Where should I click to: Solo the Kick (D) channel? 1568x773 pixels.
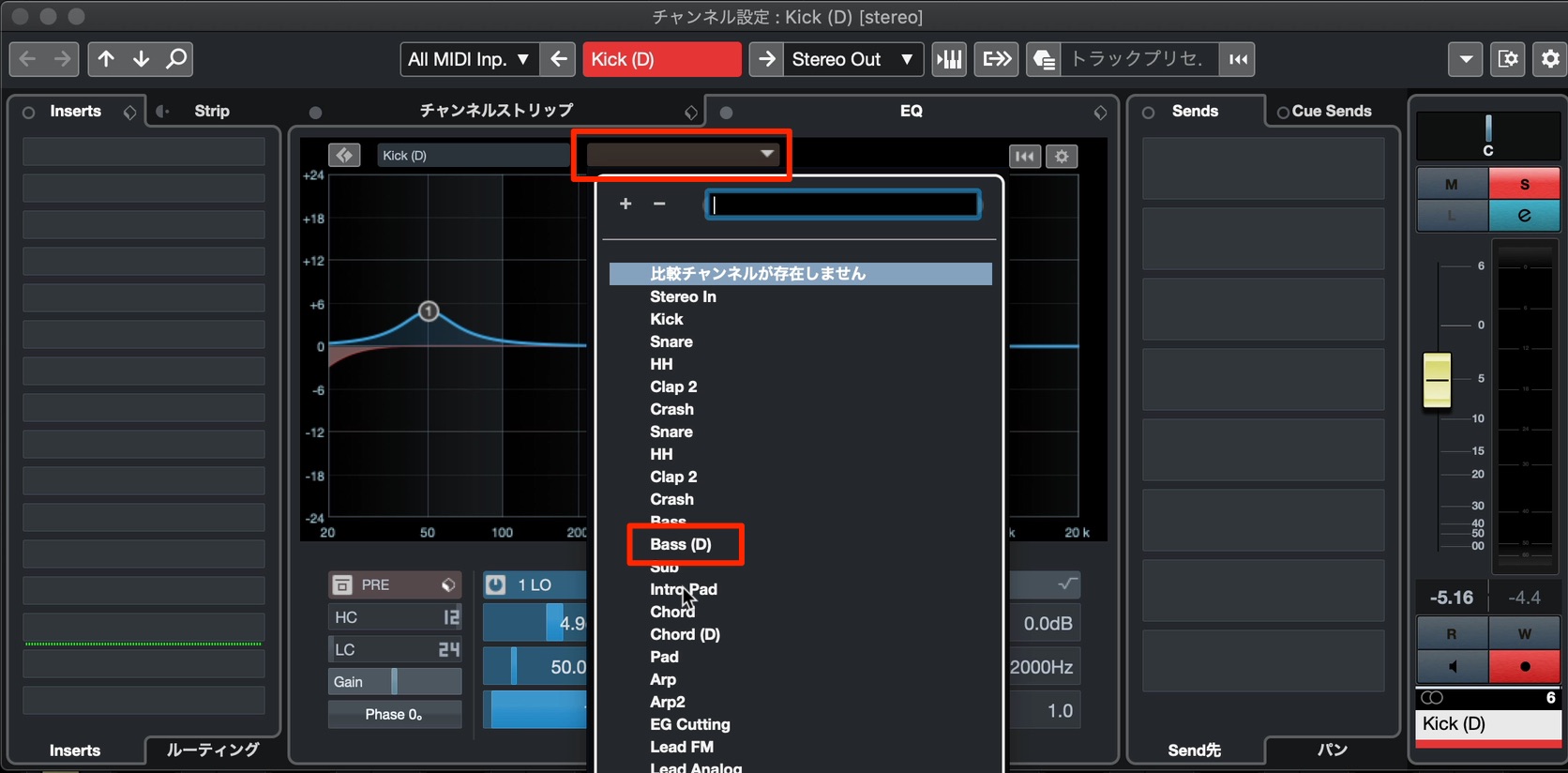pyautogui.click(x=1525, y=184)
